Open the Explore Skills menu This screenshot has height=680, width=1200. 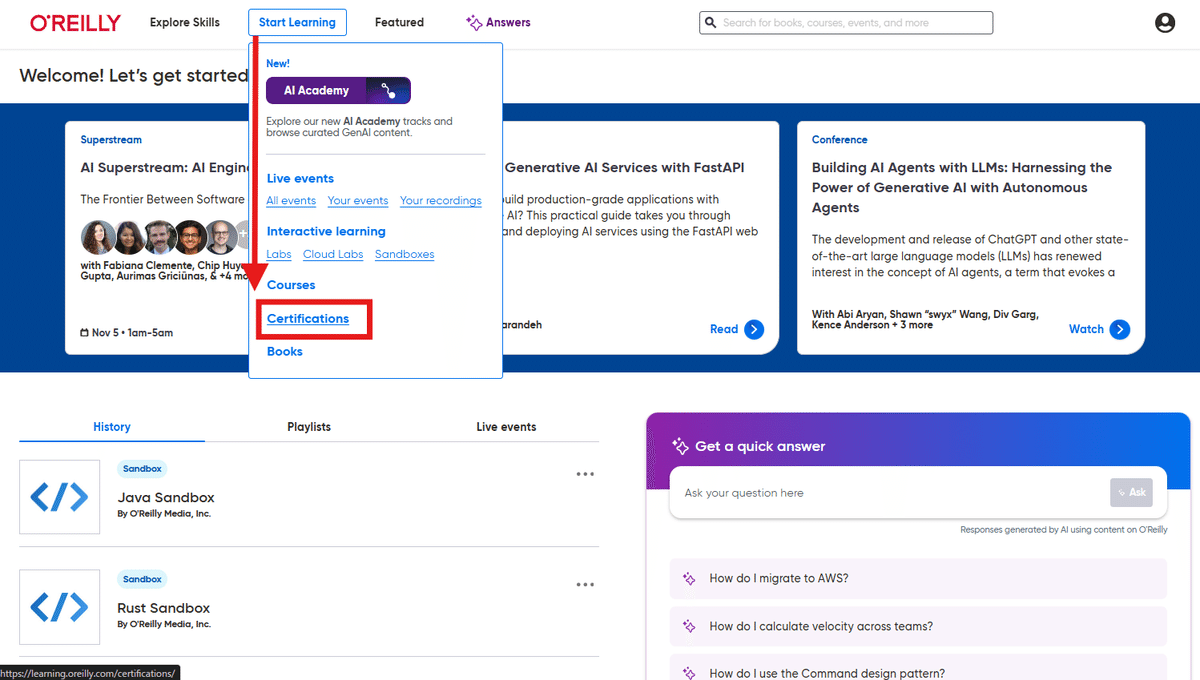tap(184, 22)
